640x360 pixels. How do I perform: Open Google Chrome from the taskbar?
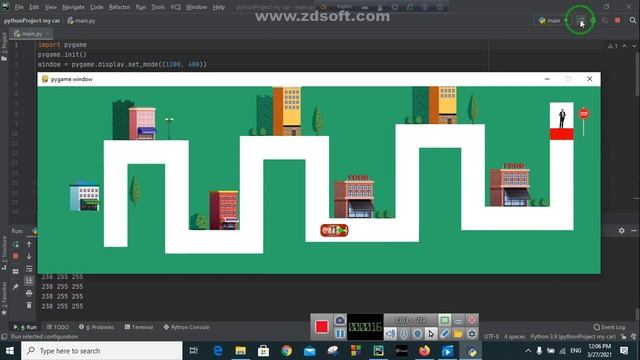pos(287,351)
